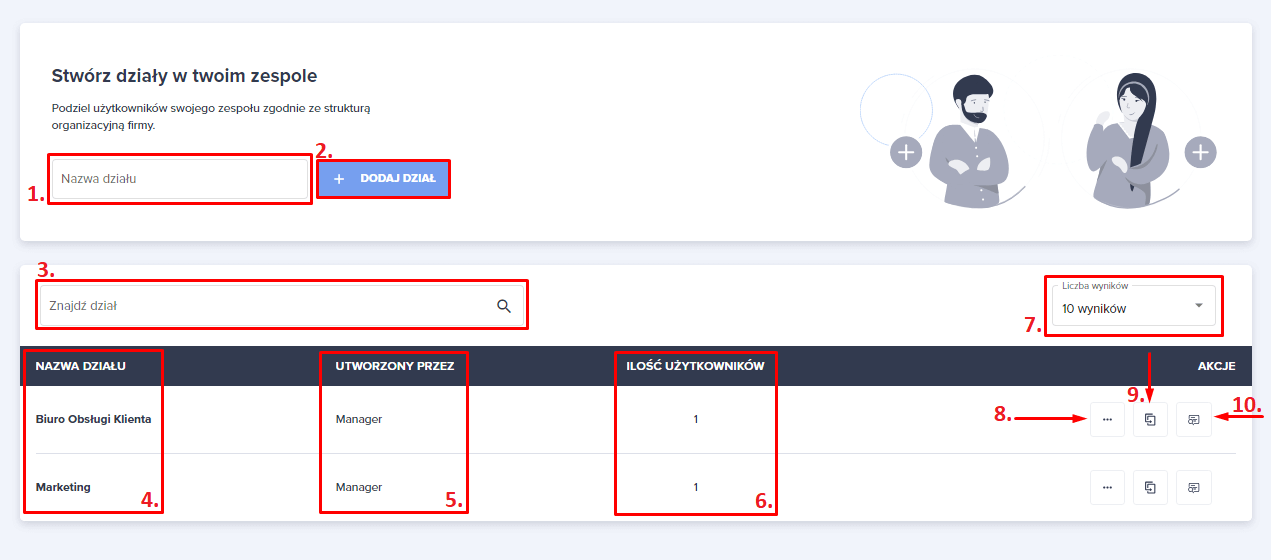This screenshot has width=1271, height=560.
Task: Open the three-dots menu for Marketing
Action: click(1107, 488)
